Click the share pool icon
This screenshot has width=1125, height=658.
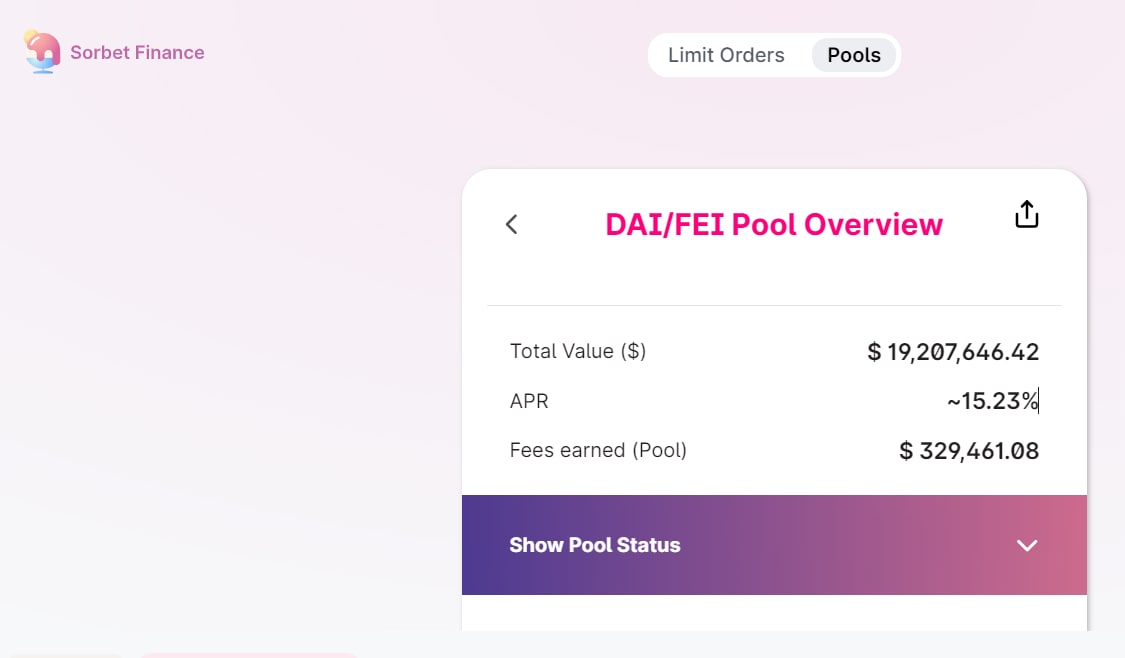[x=1027, y=215]
